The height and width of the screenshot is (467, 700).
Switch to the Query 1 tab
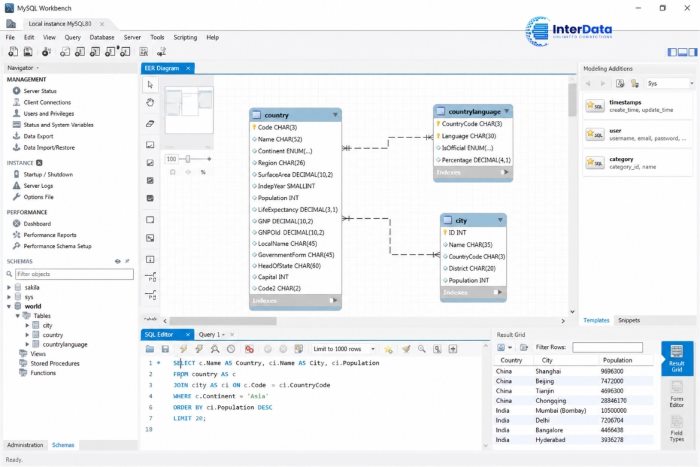(212, 334)
